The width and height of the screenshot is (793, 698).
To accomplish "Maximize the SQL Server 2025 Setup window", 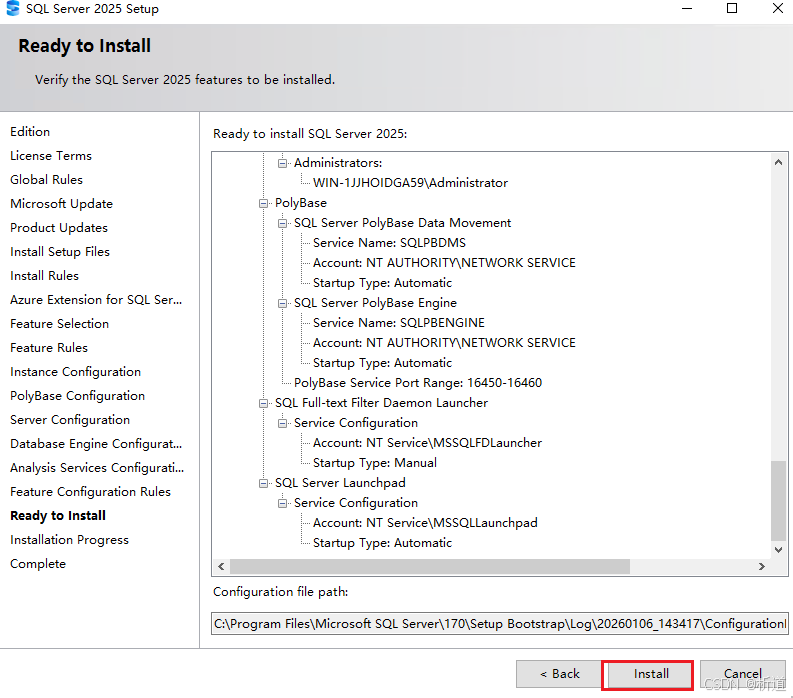I will click(731, 9).
